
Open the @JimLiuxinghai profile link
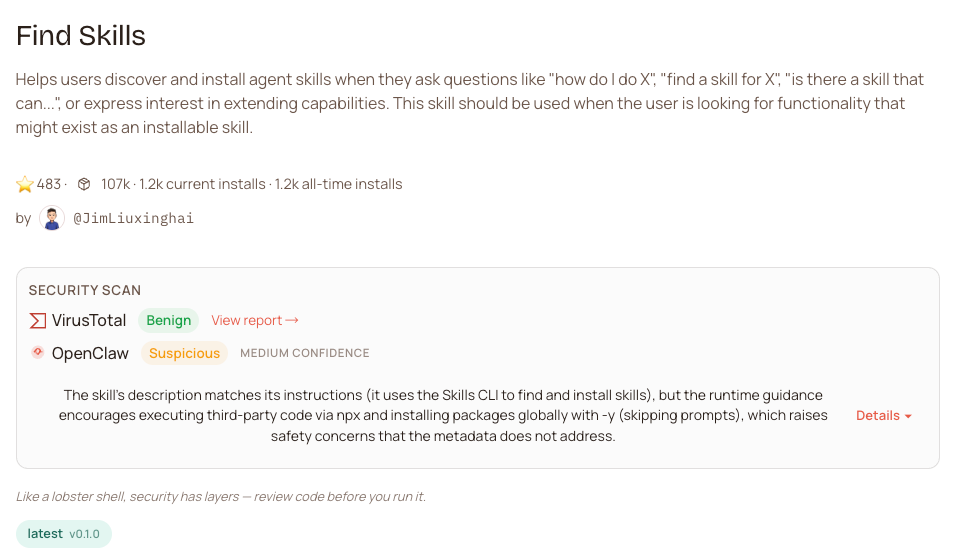point(133,218)
